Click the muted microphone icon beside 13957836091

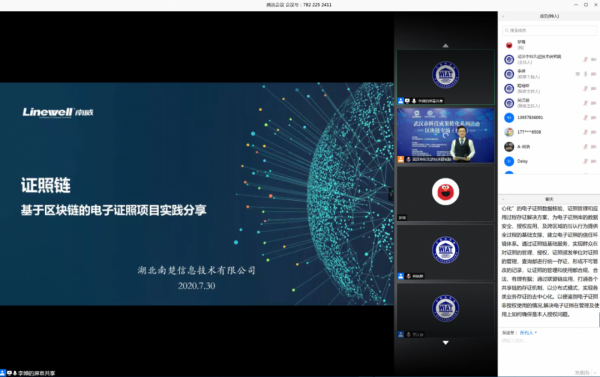pyautogui.click(x=585, y=118)
